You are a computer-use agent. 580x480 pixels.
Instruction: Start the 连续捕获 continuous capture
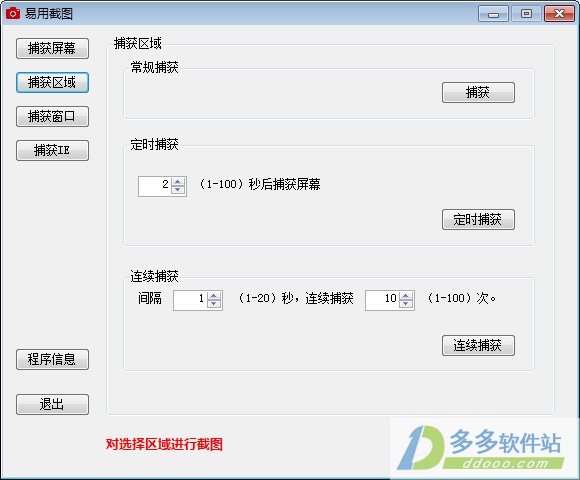point(478,345)
